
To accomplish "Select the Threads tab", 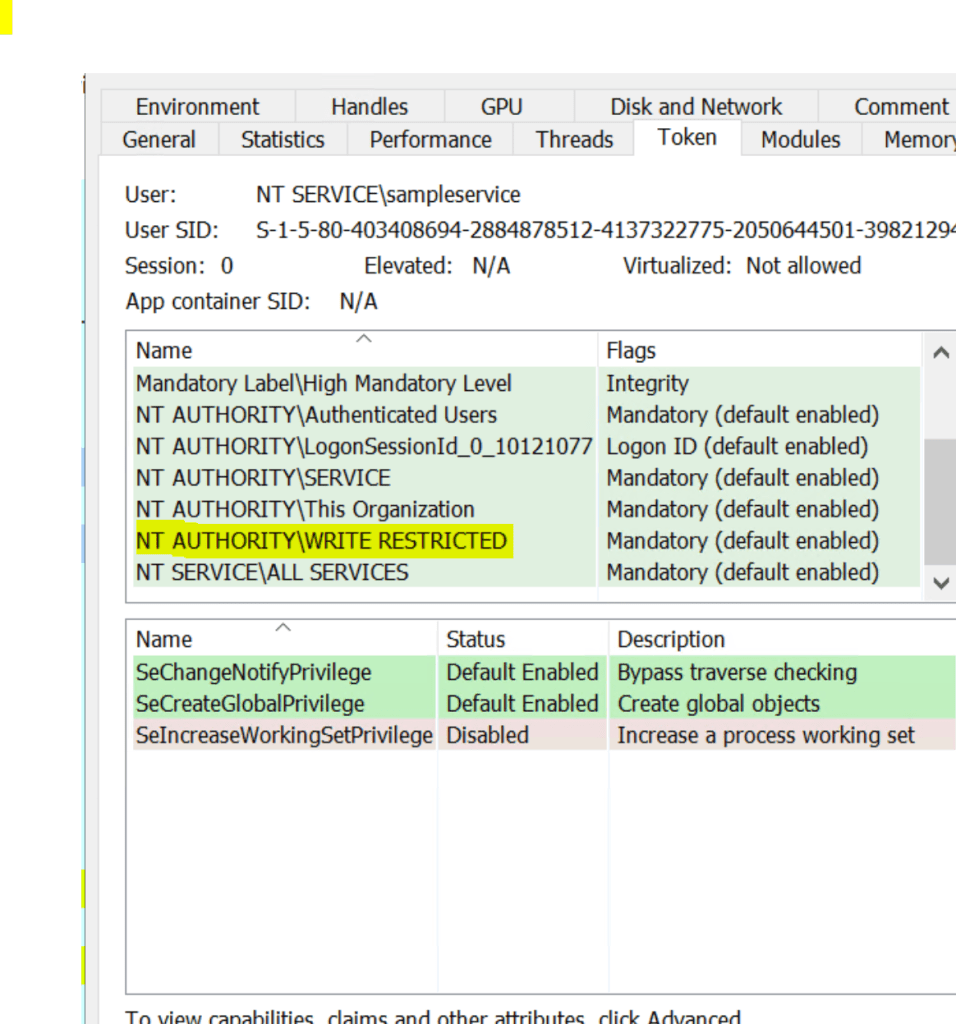I will [x=574, y=140].
